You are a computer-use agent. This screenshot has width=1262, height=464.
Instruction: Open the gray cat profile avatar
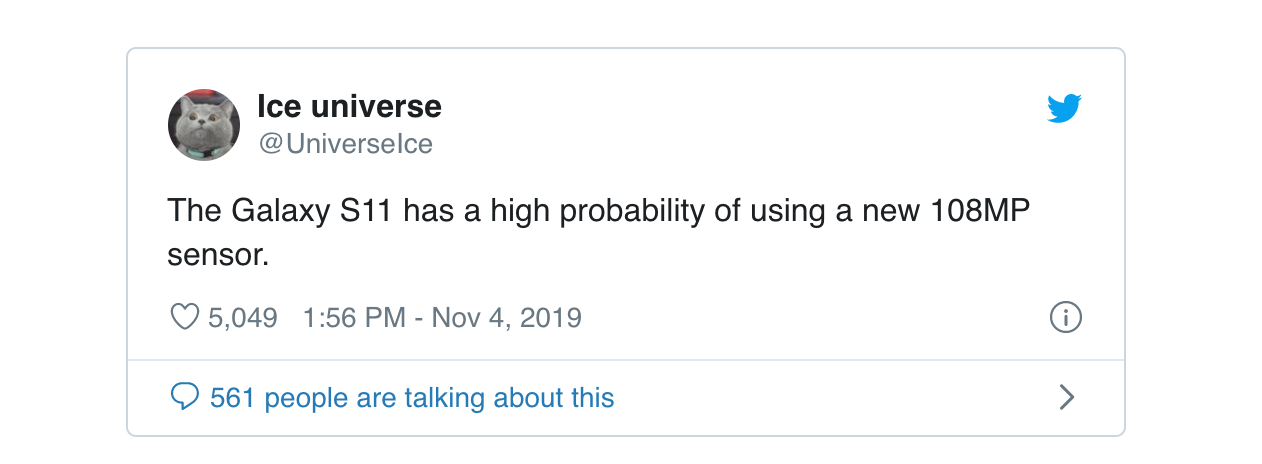coord(204,125)
